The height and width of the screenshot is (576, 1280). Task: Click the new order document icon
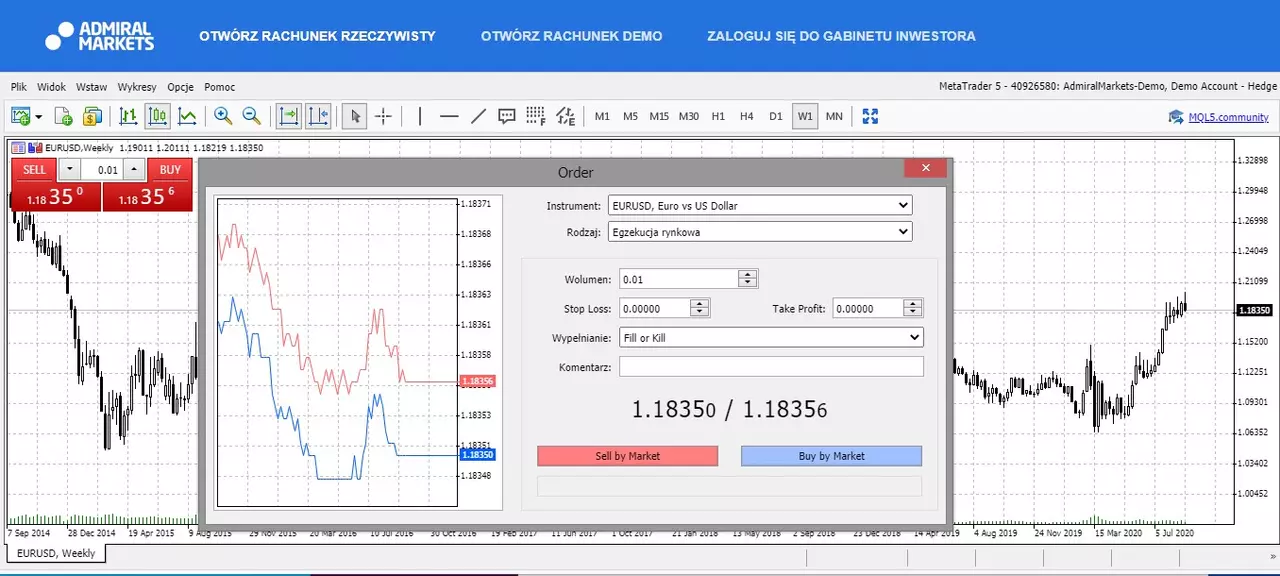tap(63, 116)
